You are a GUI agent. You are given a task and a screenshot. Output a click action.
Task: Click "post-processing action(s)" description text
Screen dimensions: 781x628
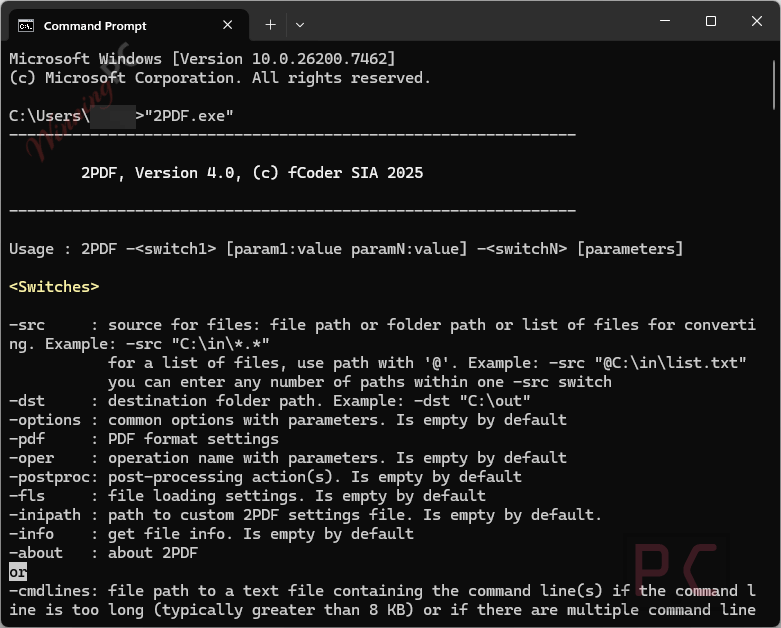(221, 477)
